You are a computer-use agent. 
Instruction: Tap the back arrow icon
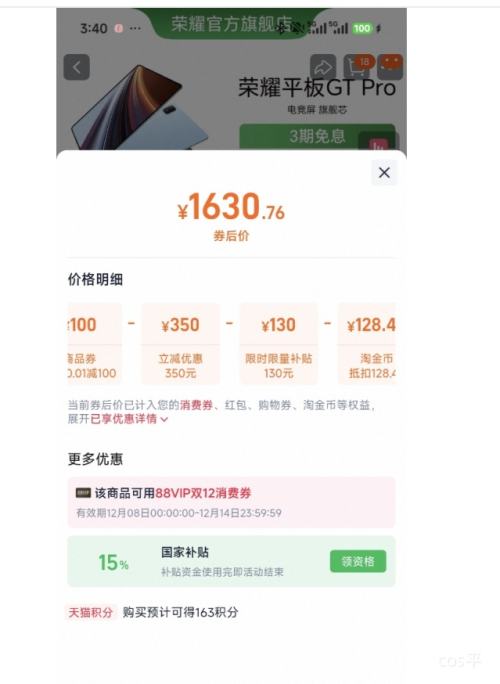pyautogui.click(x=77, y=67)
